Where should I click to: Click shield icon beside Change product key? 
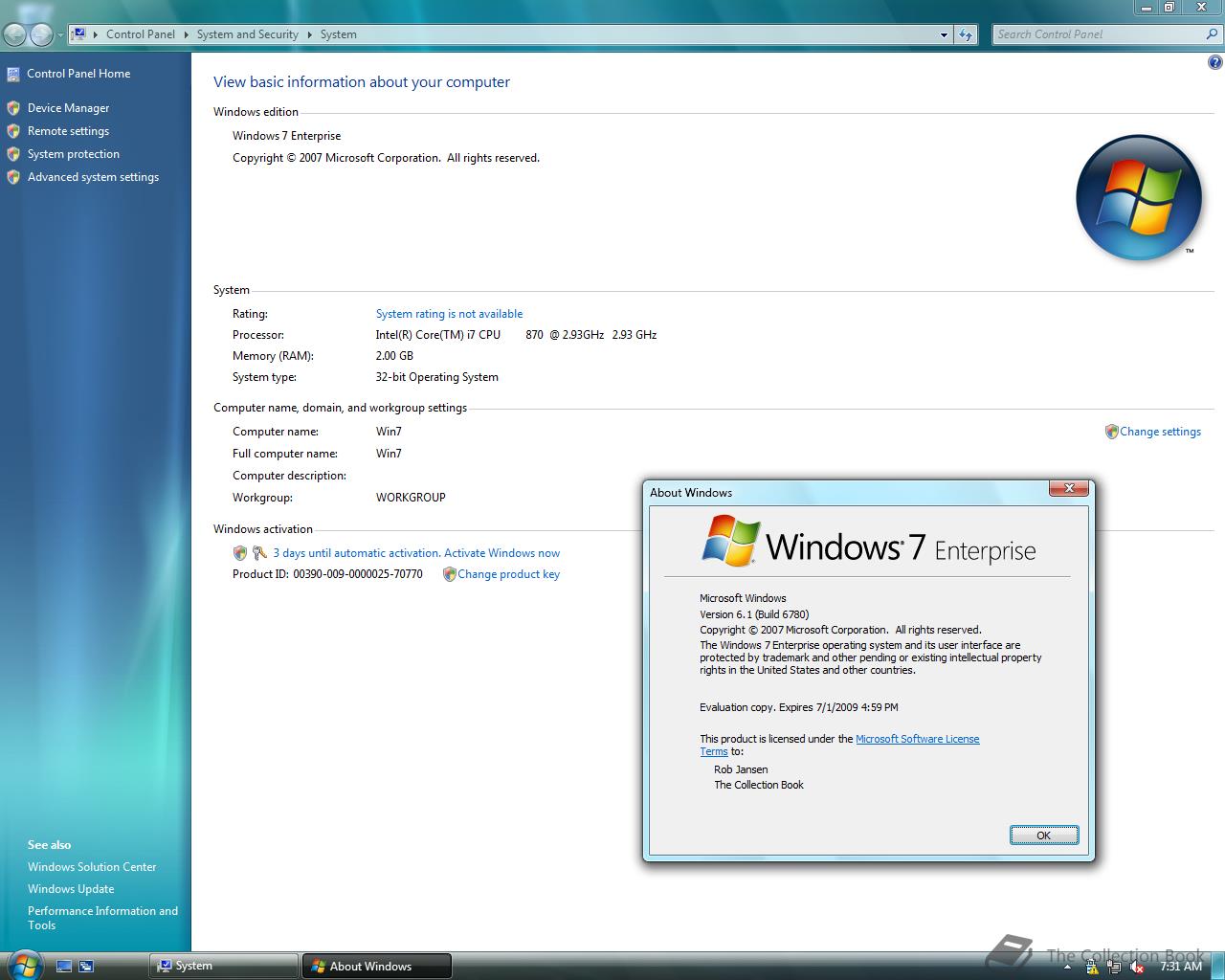click(x=449, y=574)
